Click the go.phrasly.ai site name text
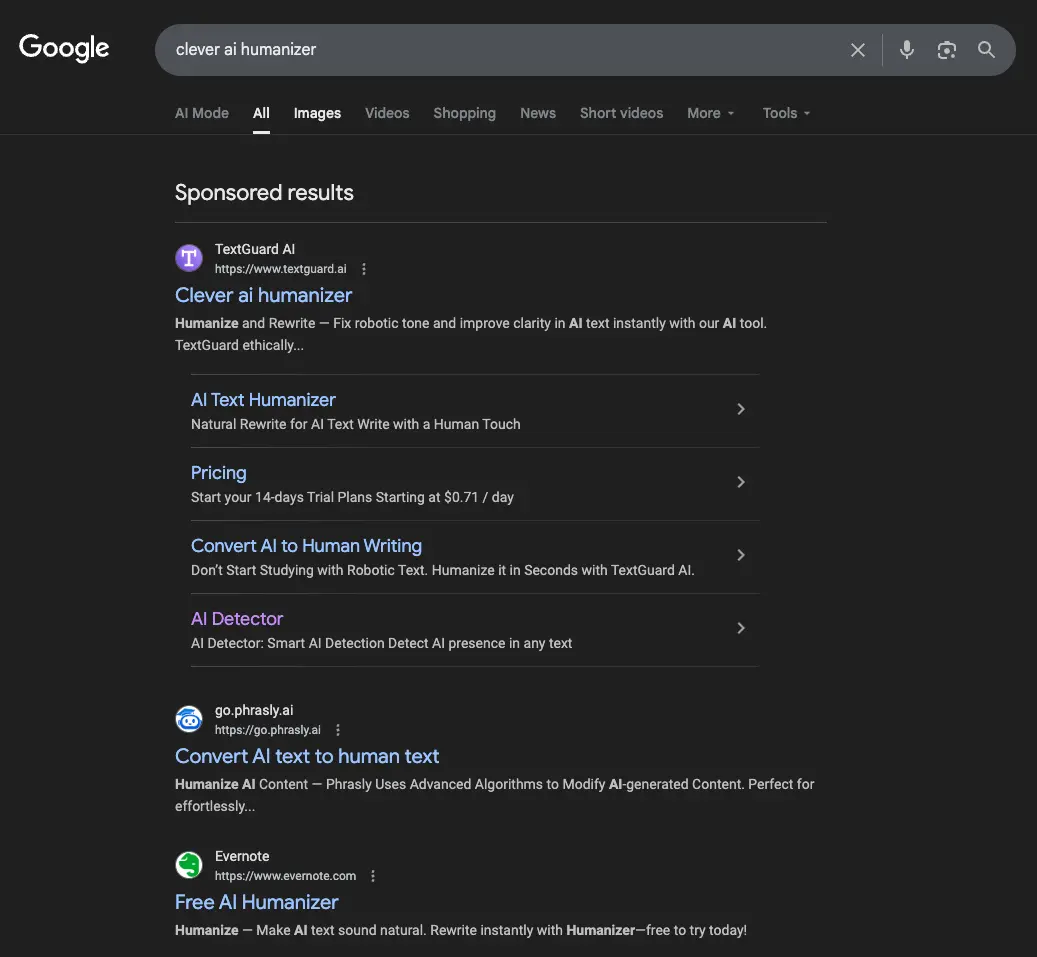This screenshot has height=957, width=1037. [x=254, y=710]
